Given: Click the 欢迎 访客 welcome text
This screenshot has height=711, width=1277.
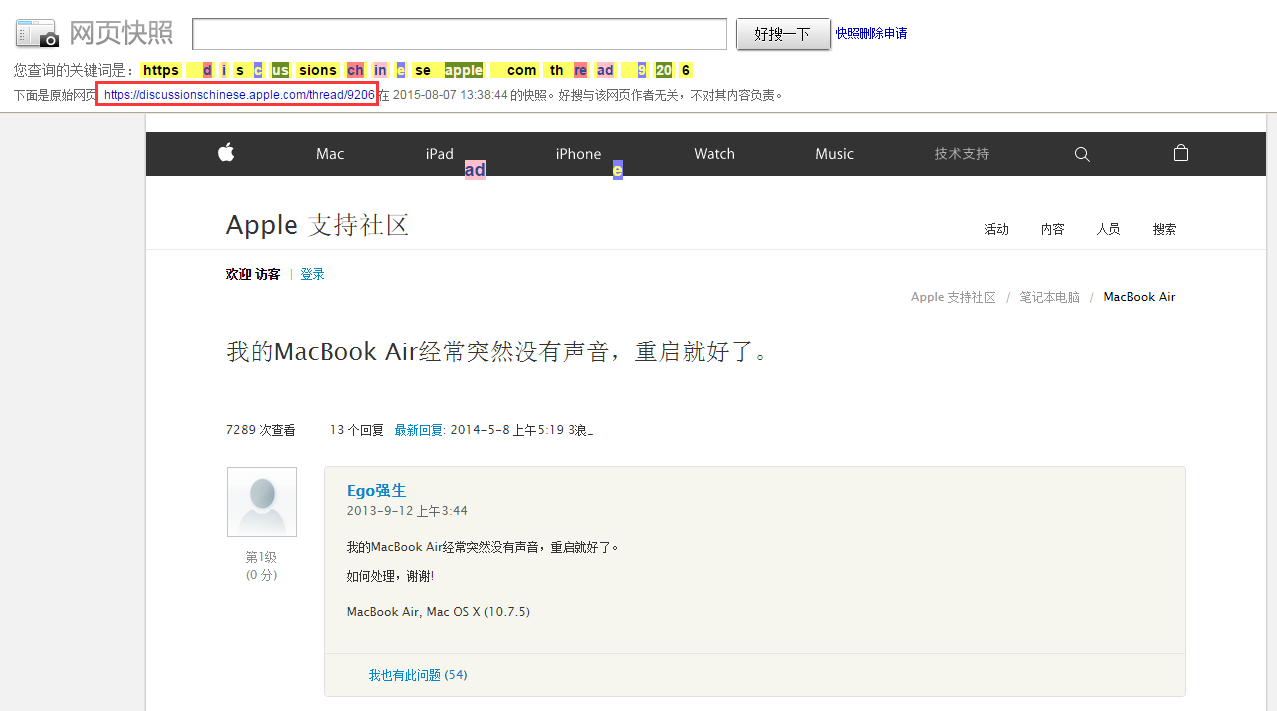Looking at the screenshot, I should click(x=253, y=274).
